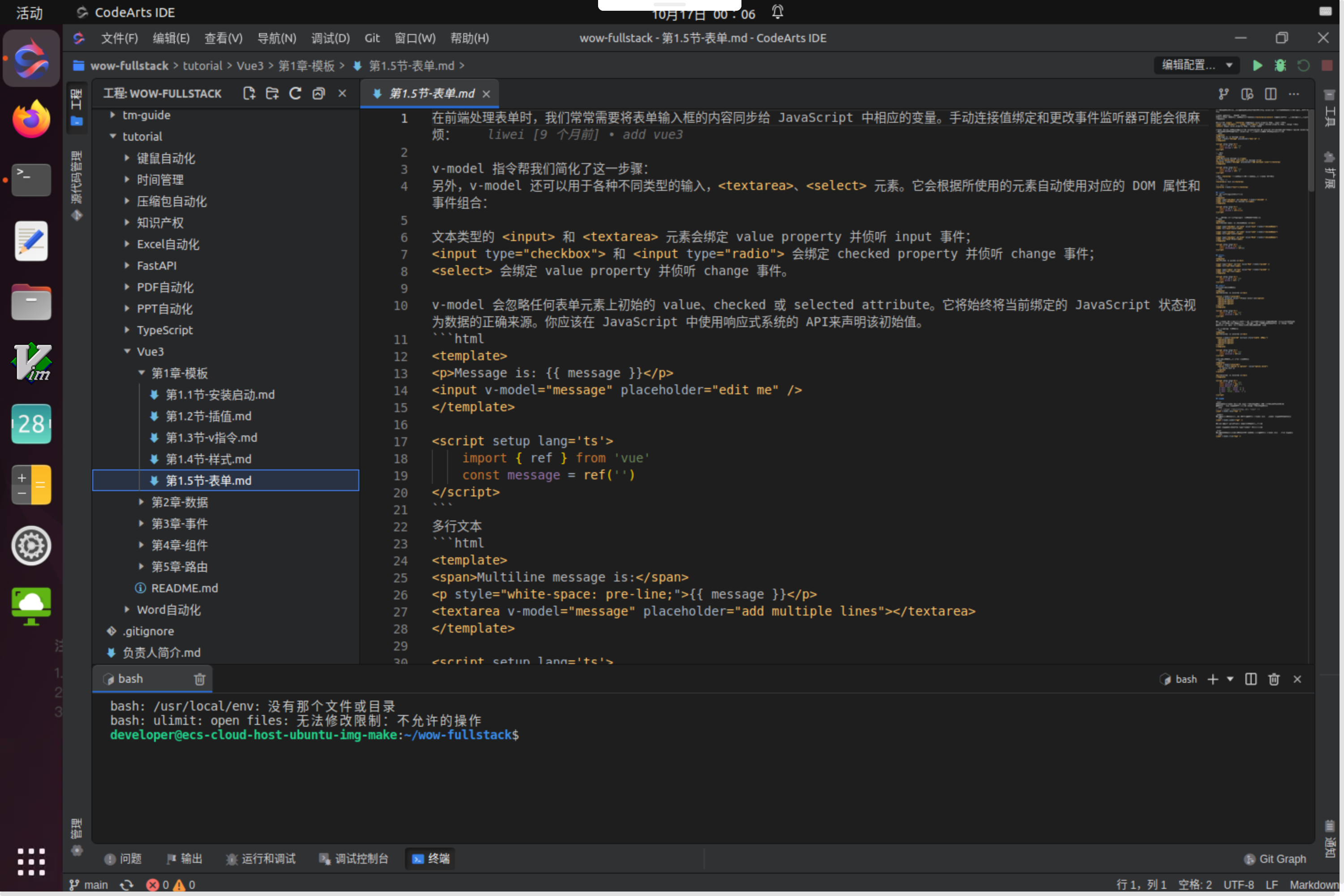Open the 第1.3节-v指令.md file
The height and width of the screenshot is (896, 1344).
click(211, 438)
